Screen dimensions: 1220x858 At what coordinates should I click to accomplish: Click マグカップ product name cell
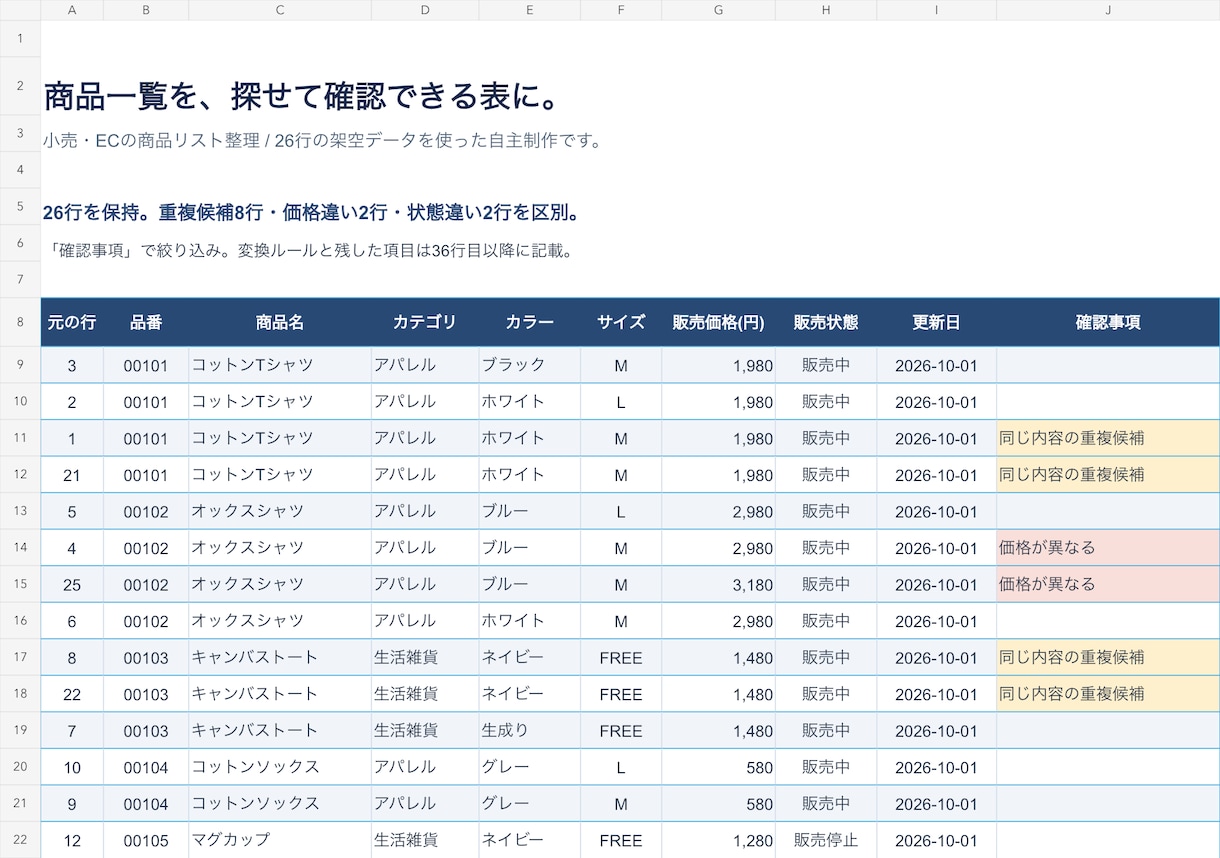coord(280,840)
